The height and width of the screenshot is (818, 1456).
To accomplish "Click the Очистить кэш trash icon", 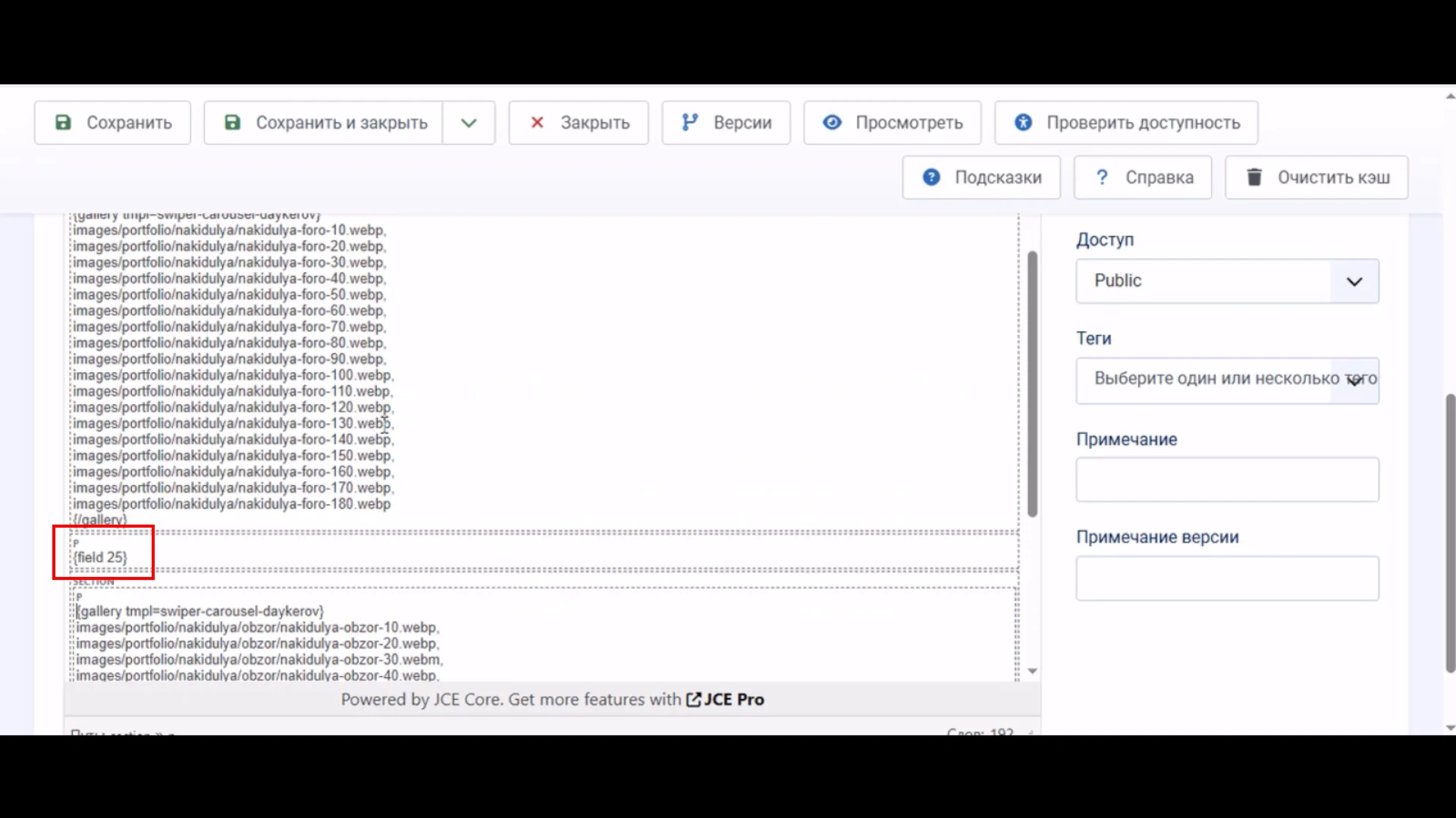I will coord(1254,177).
